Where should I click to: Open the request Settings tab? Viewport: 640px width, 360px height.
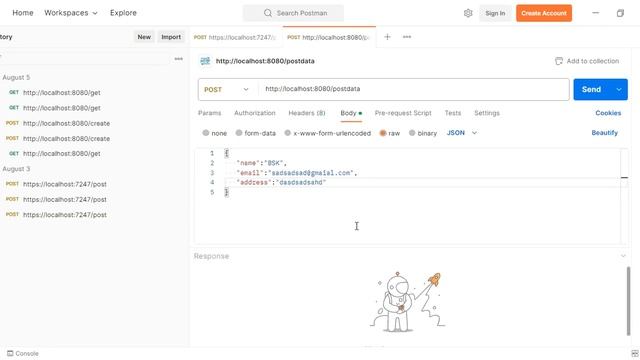487,113
